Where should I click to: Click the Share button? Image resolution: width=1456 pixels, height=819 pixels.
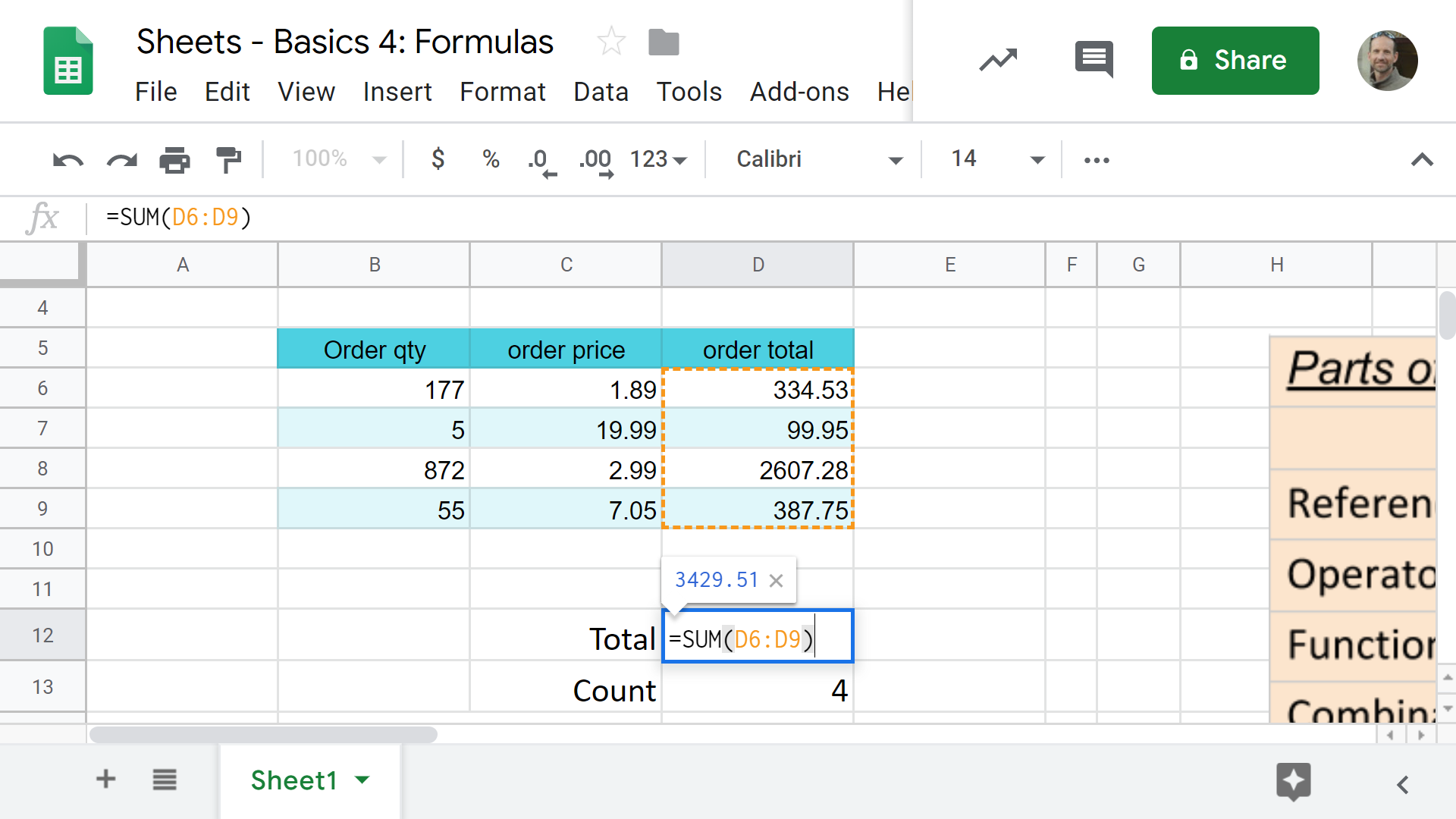tap(1235, 60)
